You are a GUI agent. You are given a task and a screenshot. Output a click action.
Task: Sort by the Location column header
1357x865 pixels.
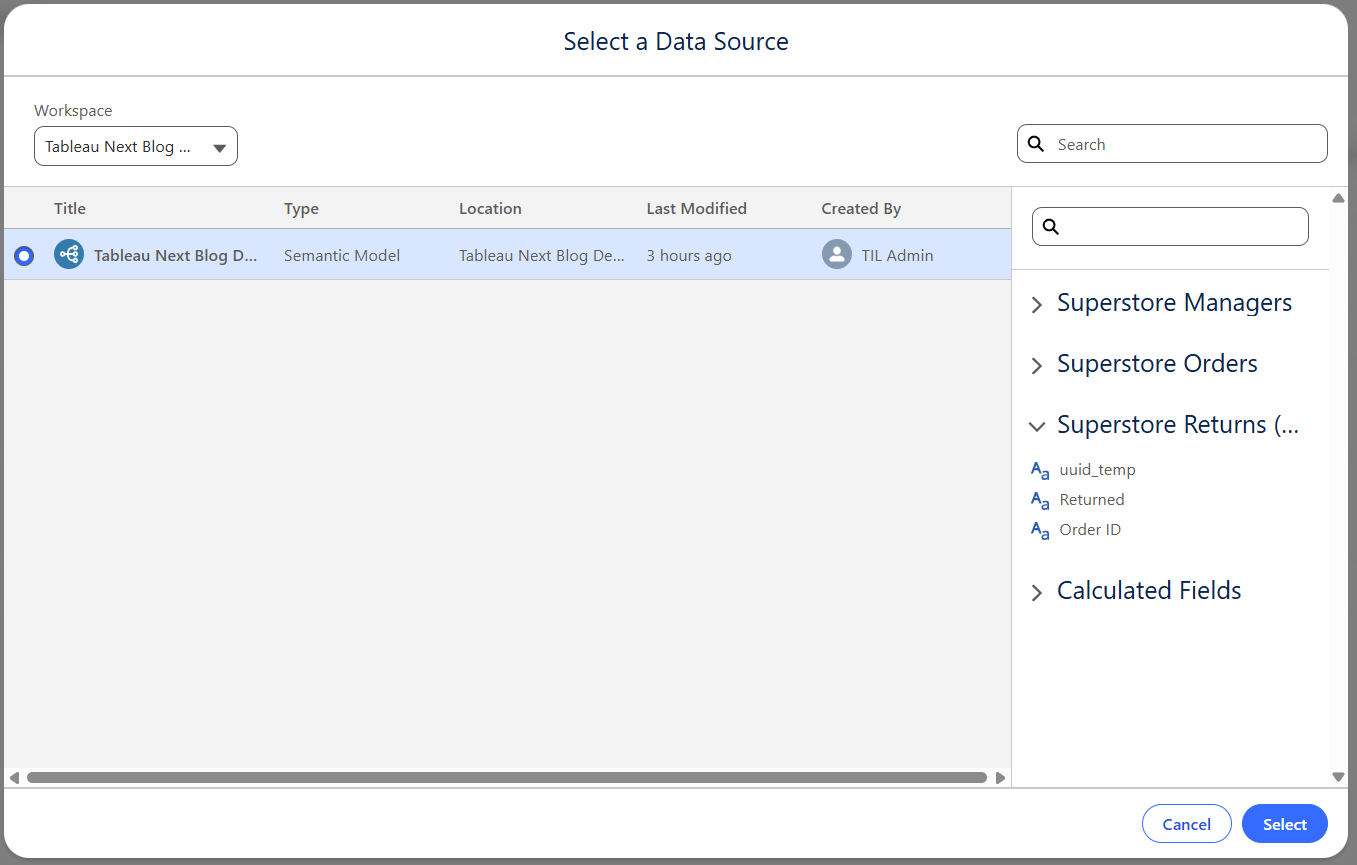pos(490,208)
